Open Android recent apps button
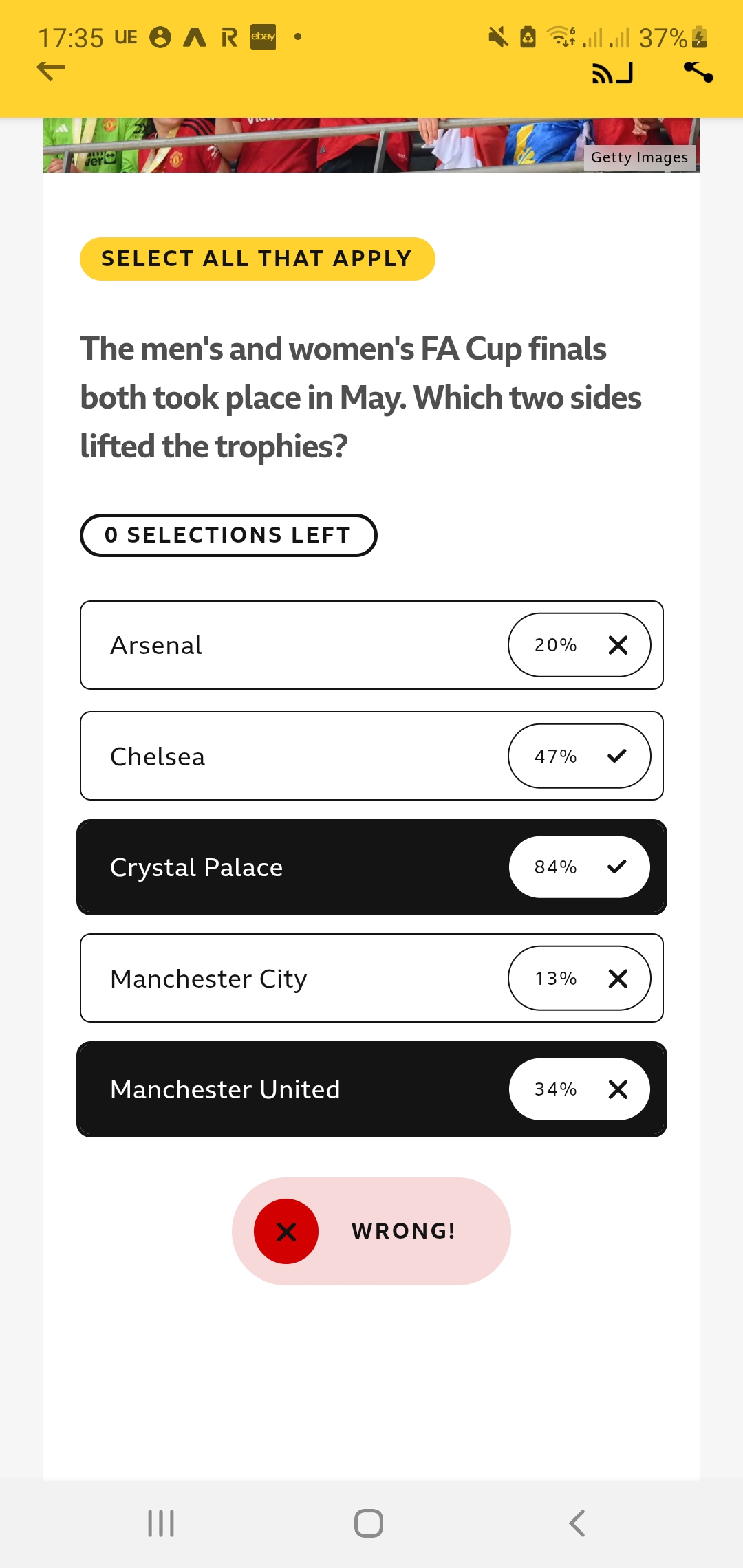The width and height of the screenshot is (743, 1568). tap(161, 1523)
